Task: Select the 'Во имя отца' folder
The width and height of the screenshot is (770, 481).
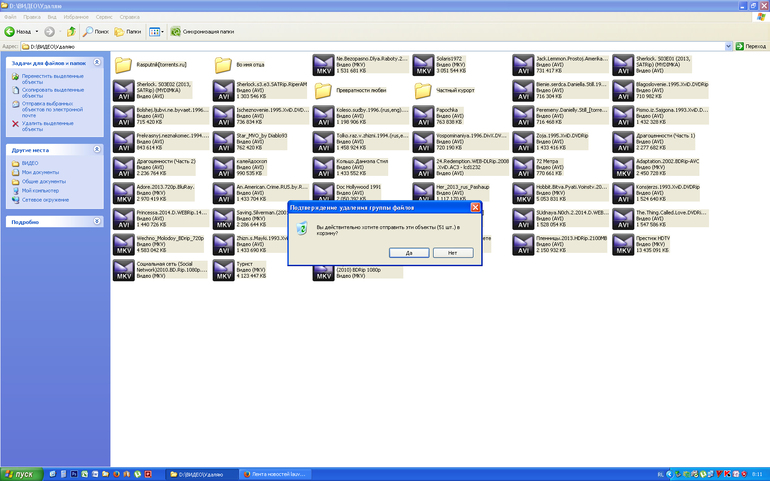Action: (x=224, y=62)
